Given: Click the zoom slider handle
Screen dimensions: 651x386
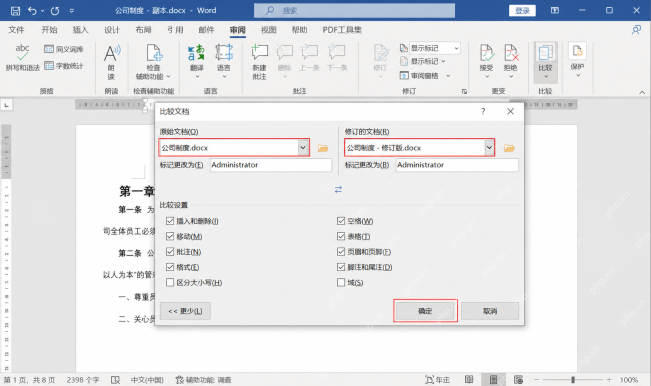Looking at the screenshot, I should [573, 379].
